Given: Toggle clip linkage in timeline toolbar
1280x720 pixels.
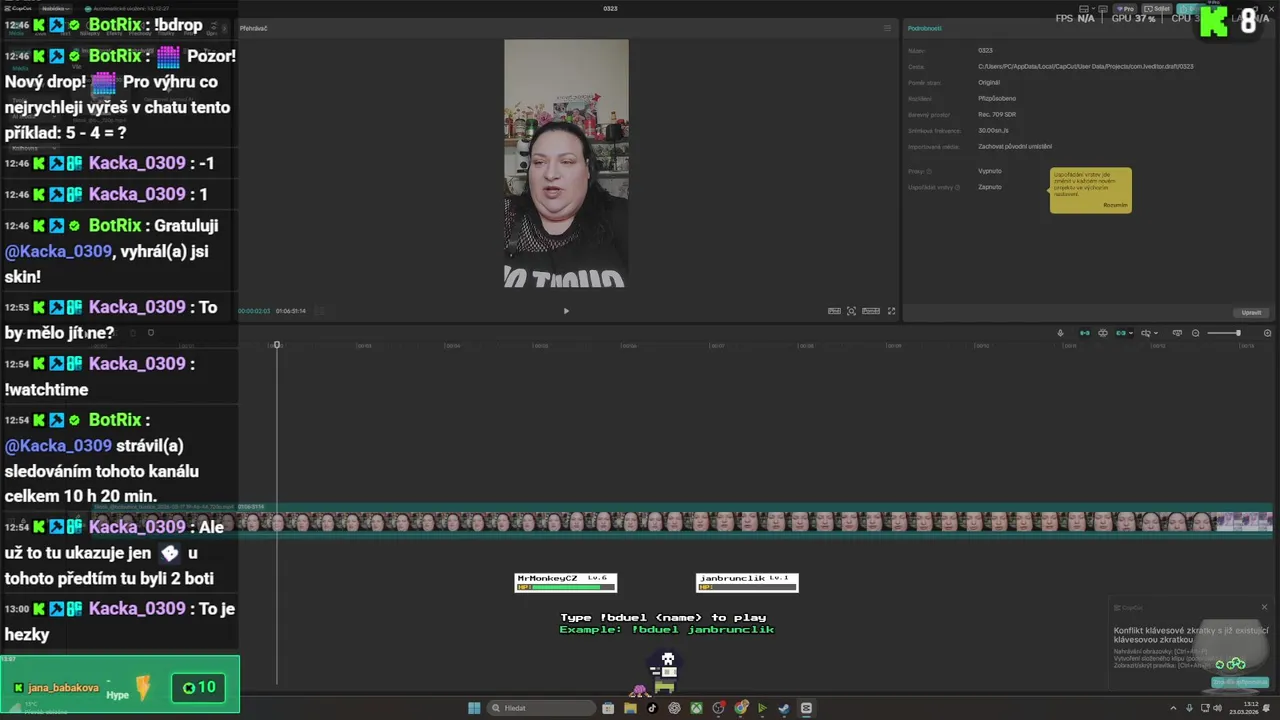Looking at the screenshot, I should [x=1121, y=333].
